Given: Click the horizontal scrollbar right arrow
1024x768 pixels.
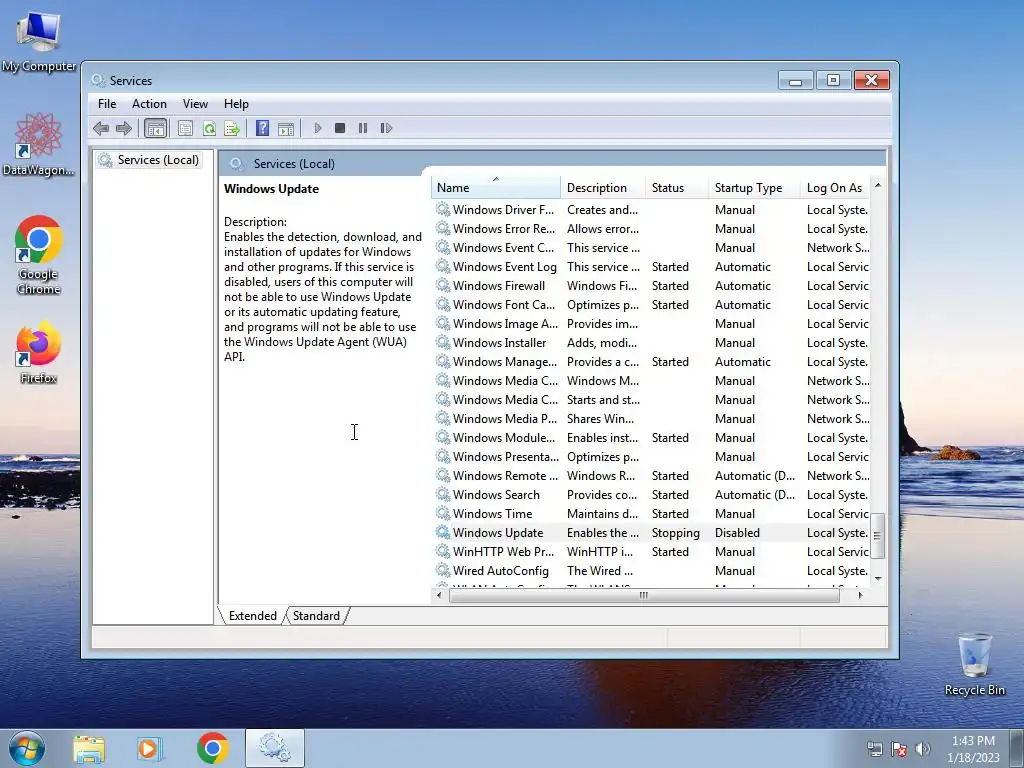Looking at the screenshot, I should coord(861,595).
